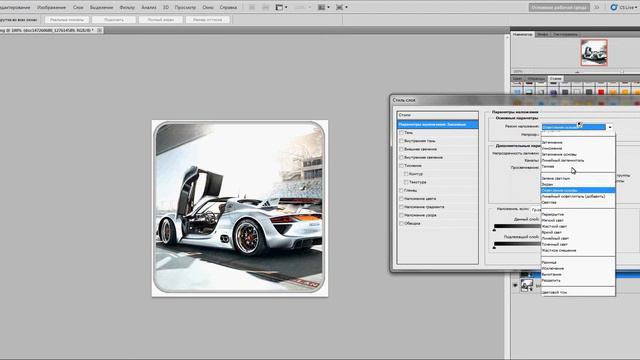Choose Мягкий свет blend mode
The width and height of the screenshot is (640, 360).
coord(578,220)
